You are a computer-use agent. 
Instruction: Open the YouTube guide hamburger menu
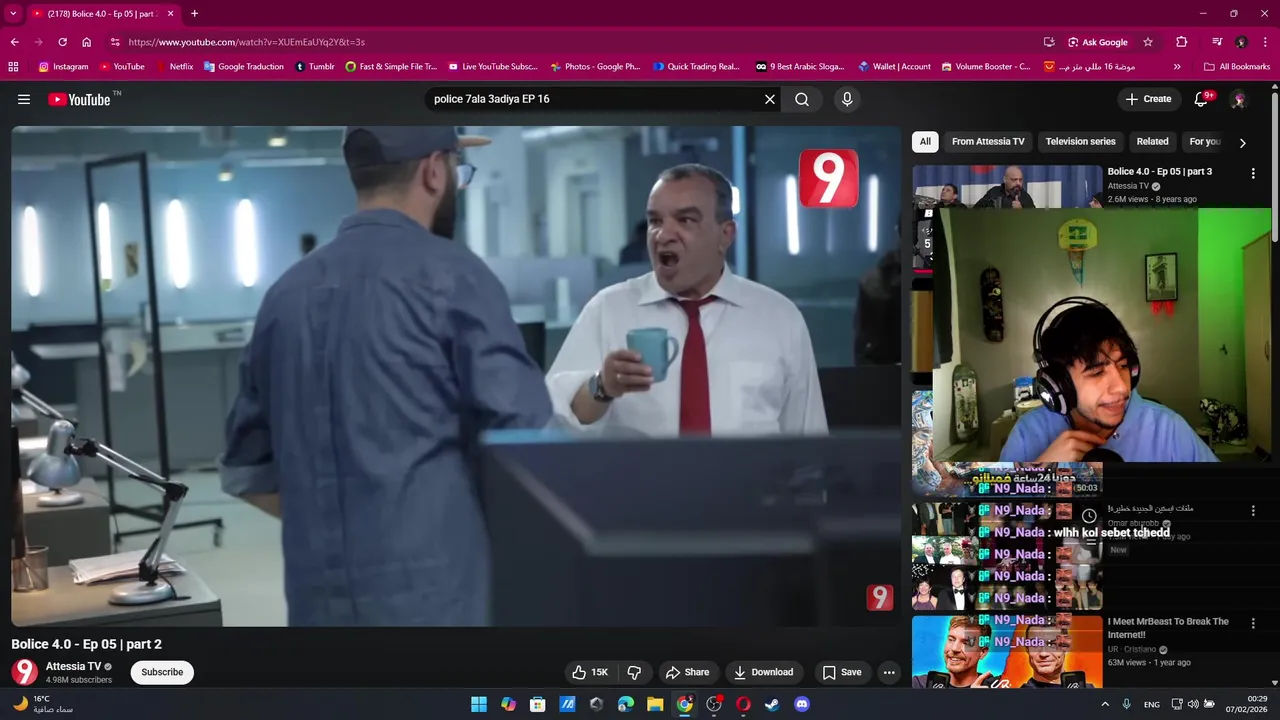[x=24, y=99]
